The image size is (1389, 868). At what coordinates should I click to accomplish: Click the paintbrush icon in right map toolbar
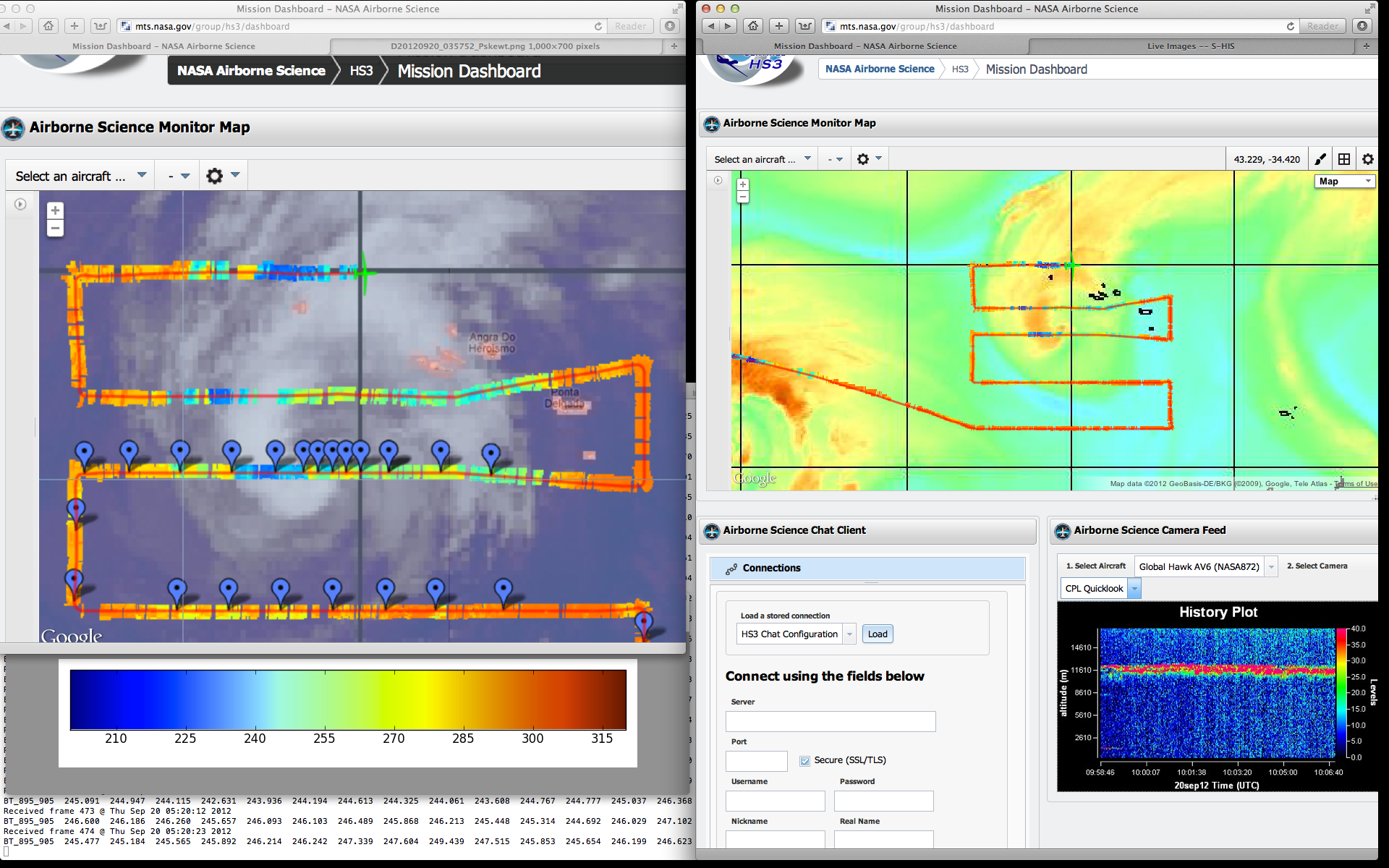coord(1320,159)
